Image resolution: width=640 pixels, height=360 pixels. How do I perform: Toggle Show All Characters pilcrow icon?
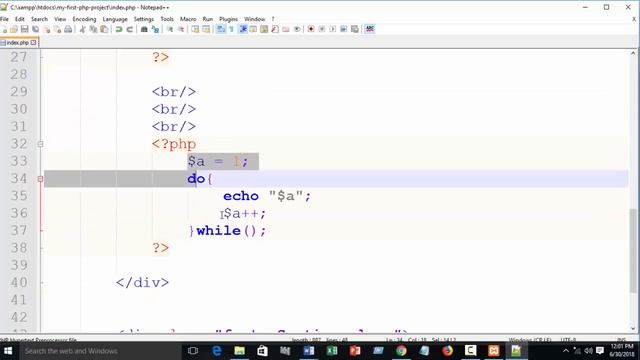[x=231, y=29]
